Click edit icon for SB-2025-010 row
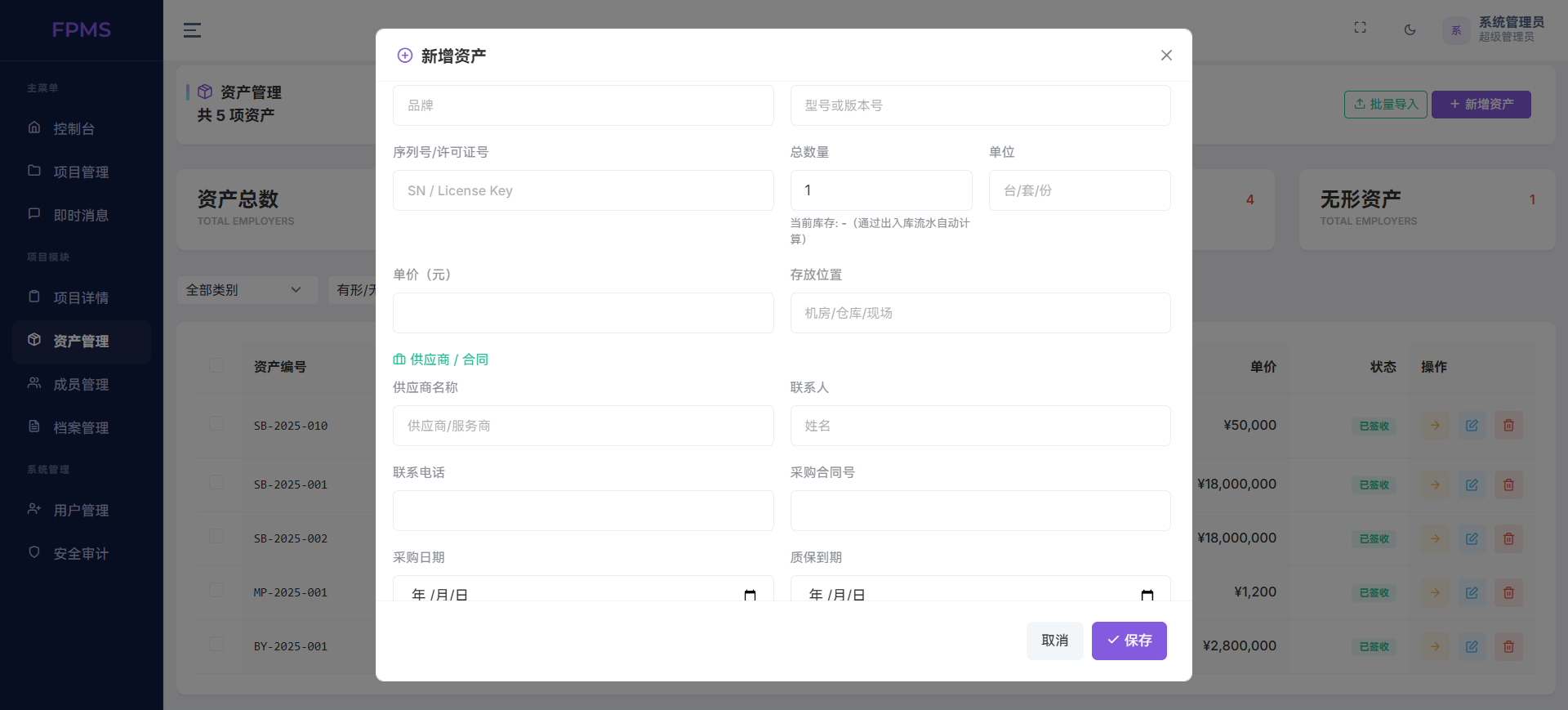 1472,426
